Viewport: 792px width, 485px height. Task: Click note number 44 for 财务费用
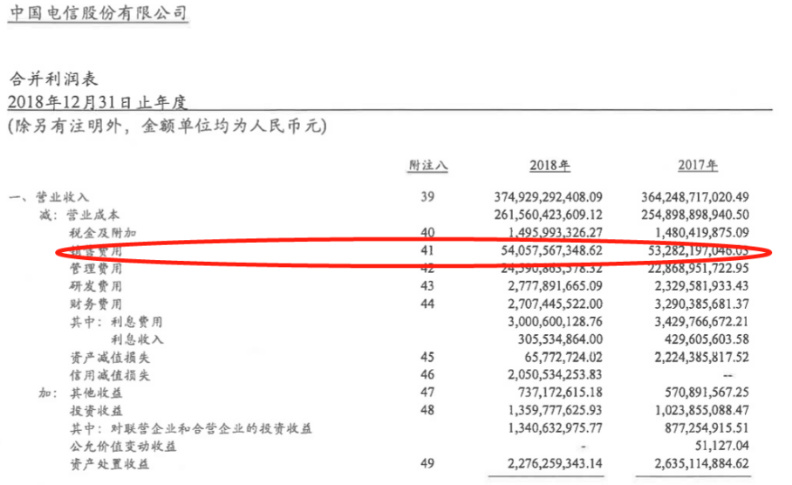[x=427, y=304]
